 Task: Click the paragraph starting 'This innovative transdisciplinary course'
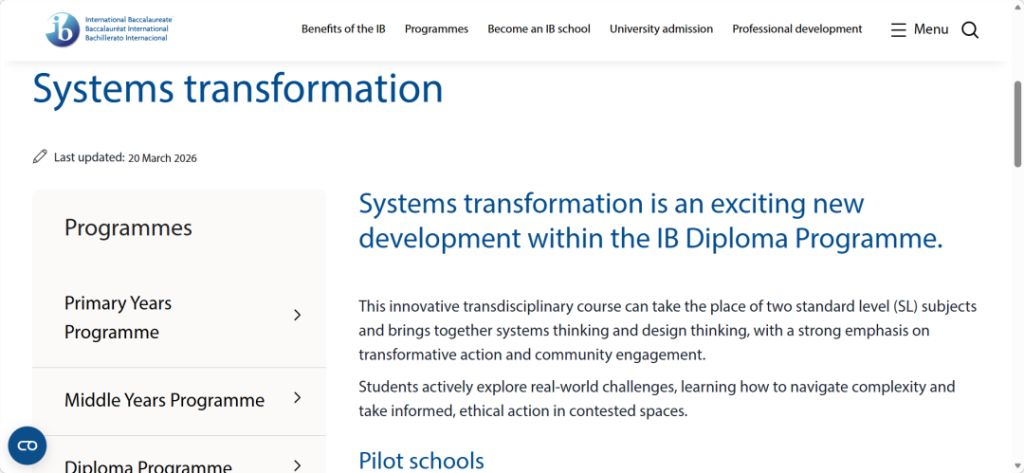pos(667,331)
